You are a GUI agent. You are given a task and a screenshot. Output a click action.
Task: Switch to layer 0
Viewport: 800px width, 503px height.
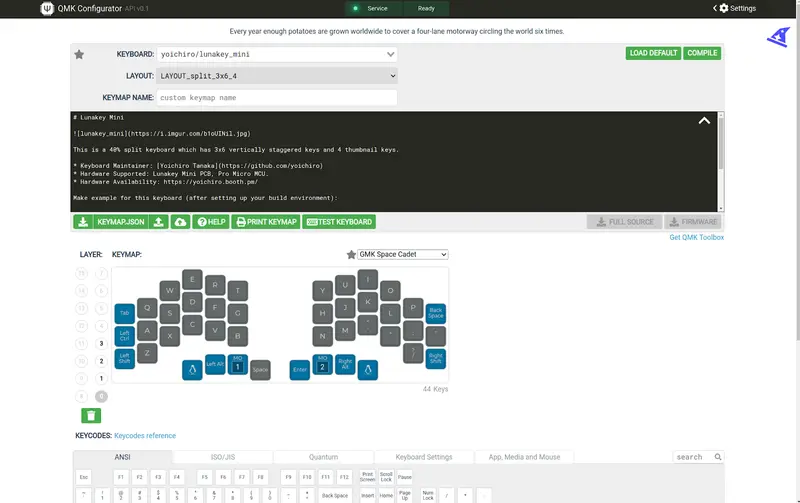[x=102, y=396]
